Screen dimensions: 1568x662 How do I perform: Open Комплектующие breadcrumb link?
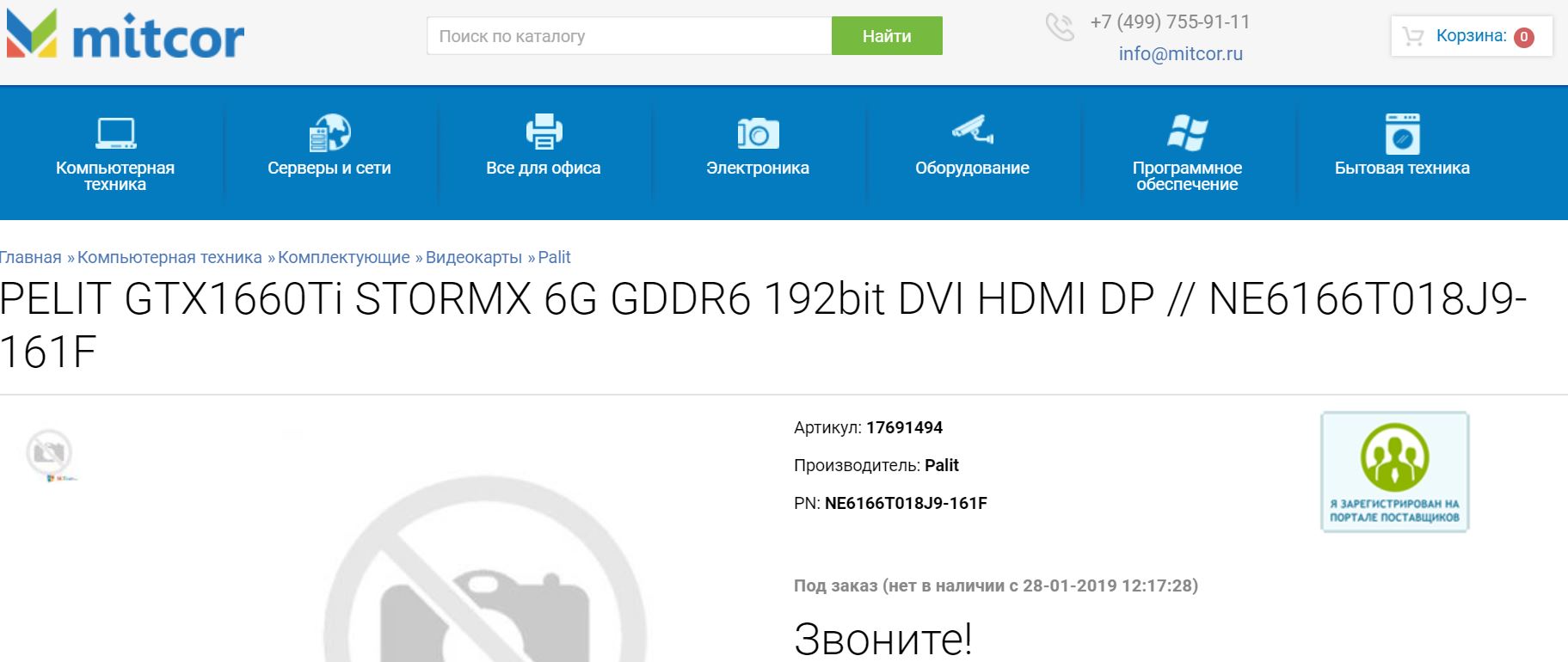click(x=344, y=257)
